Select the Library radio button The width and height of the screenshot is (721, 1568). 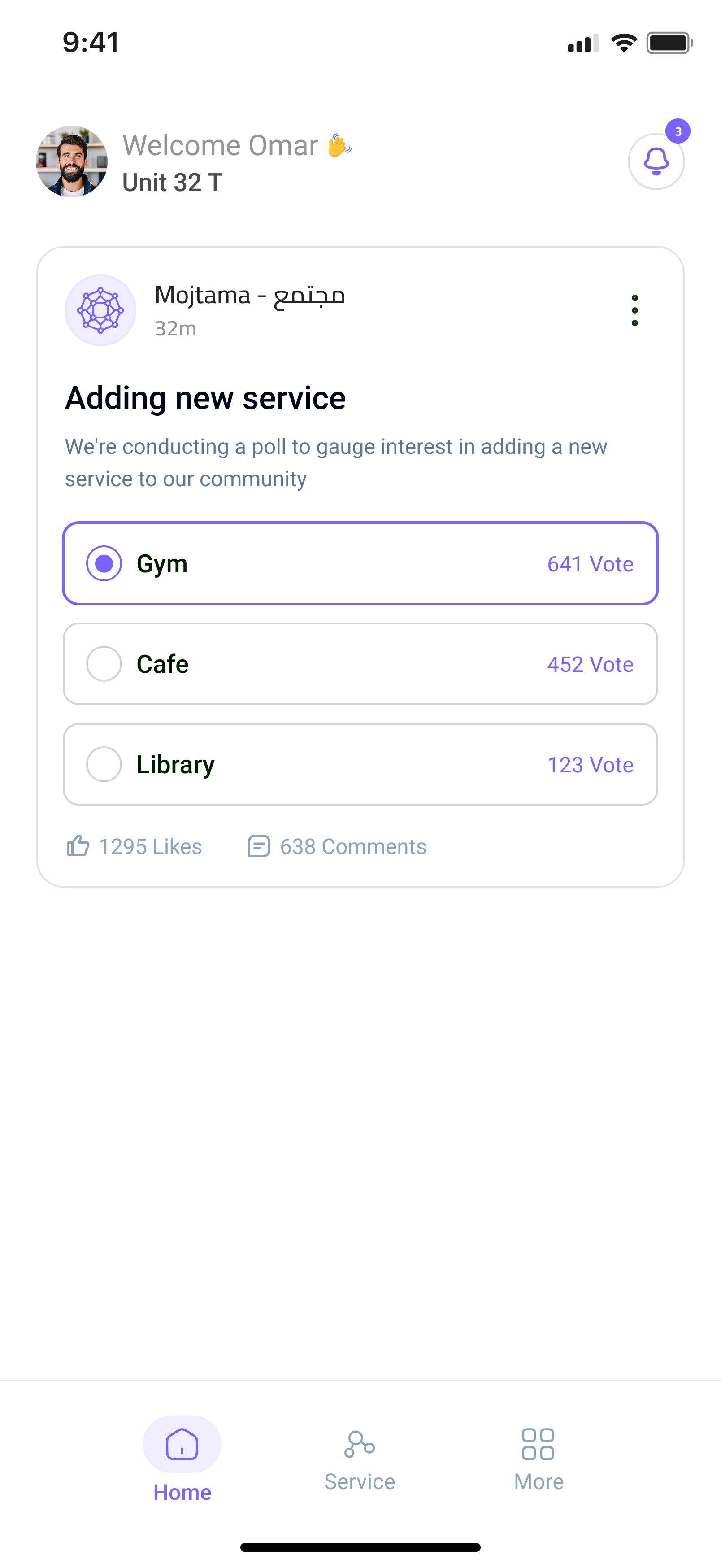pyautogui.click(x=104, y=765)
